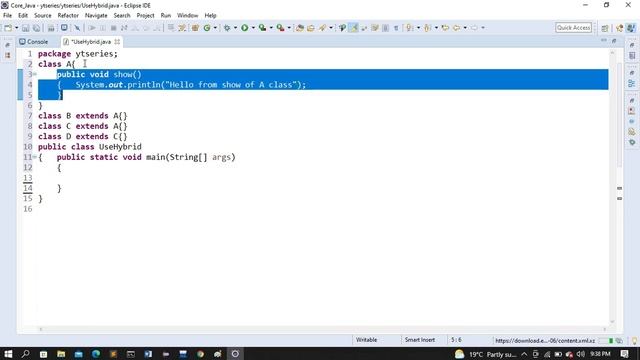Click the green Run button
The width and height of the screenshot is (640, 360).
point(244,28)
